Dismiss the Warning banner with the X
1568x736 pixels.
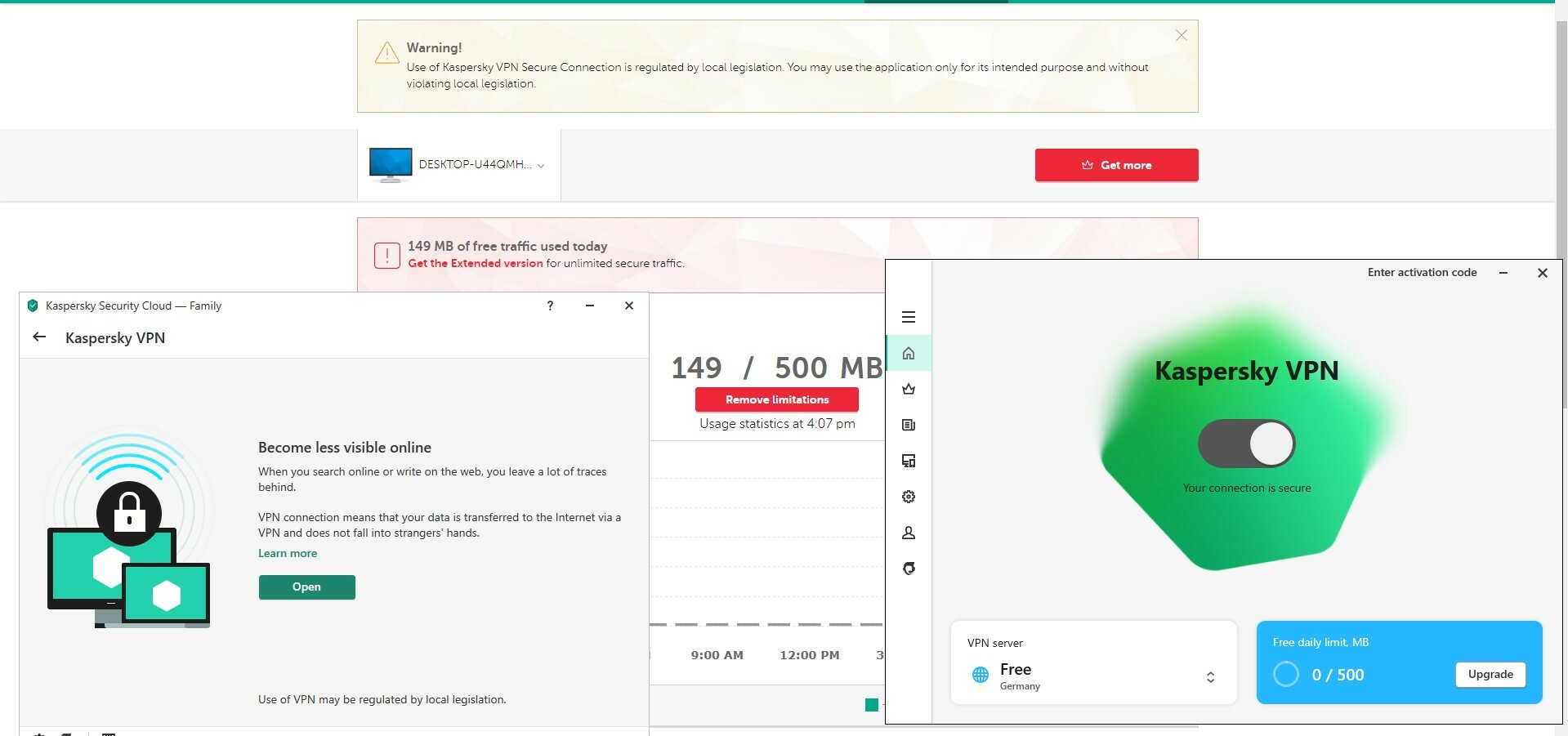(1181, 35)
